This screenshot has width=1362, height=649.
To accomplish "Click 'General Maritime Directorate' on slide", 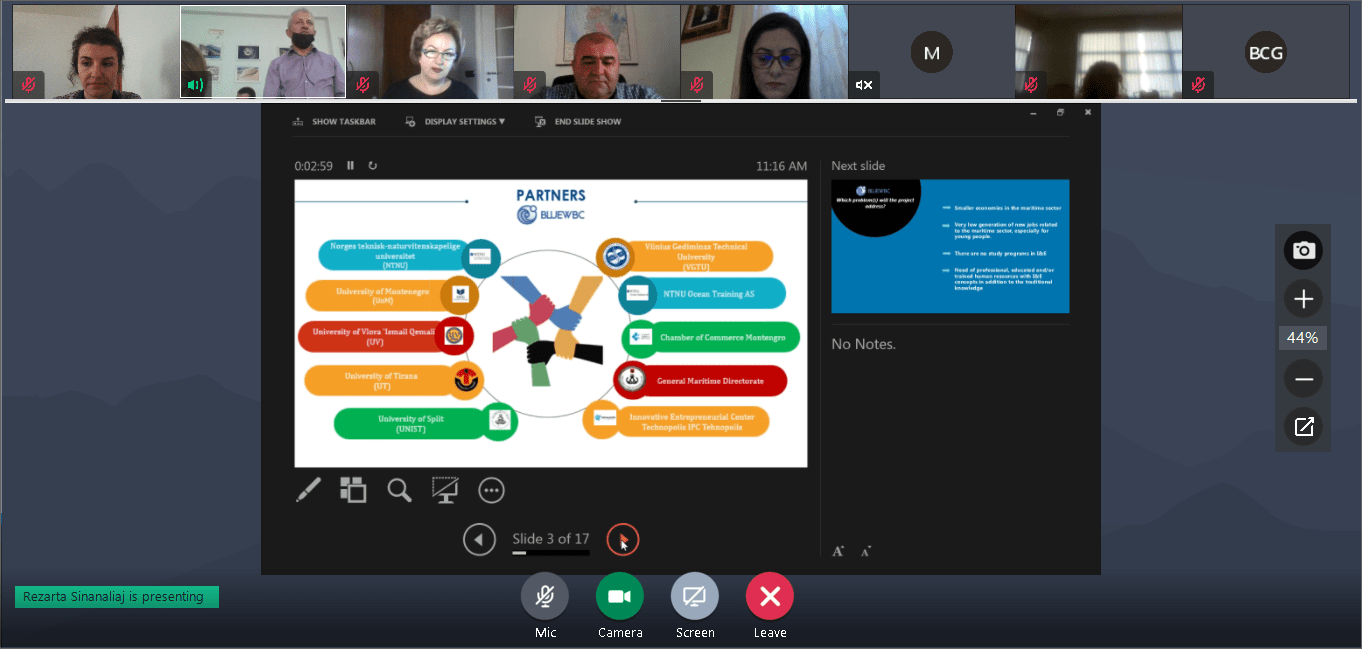I will point(710,381).
